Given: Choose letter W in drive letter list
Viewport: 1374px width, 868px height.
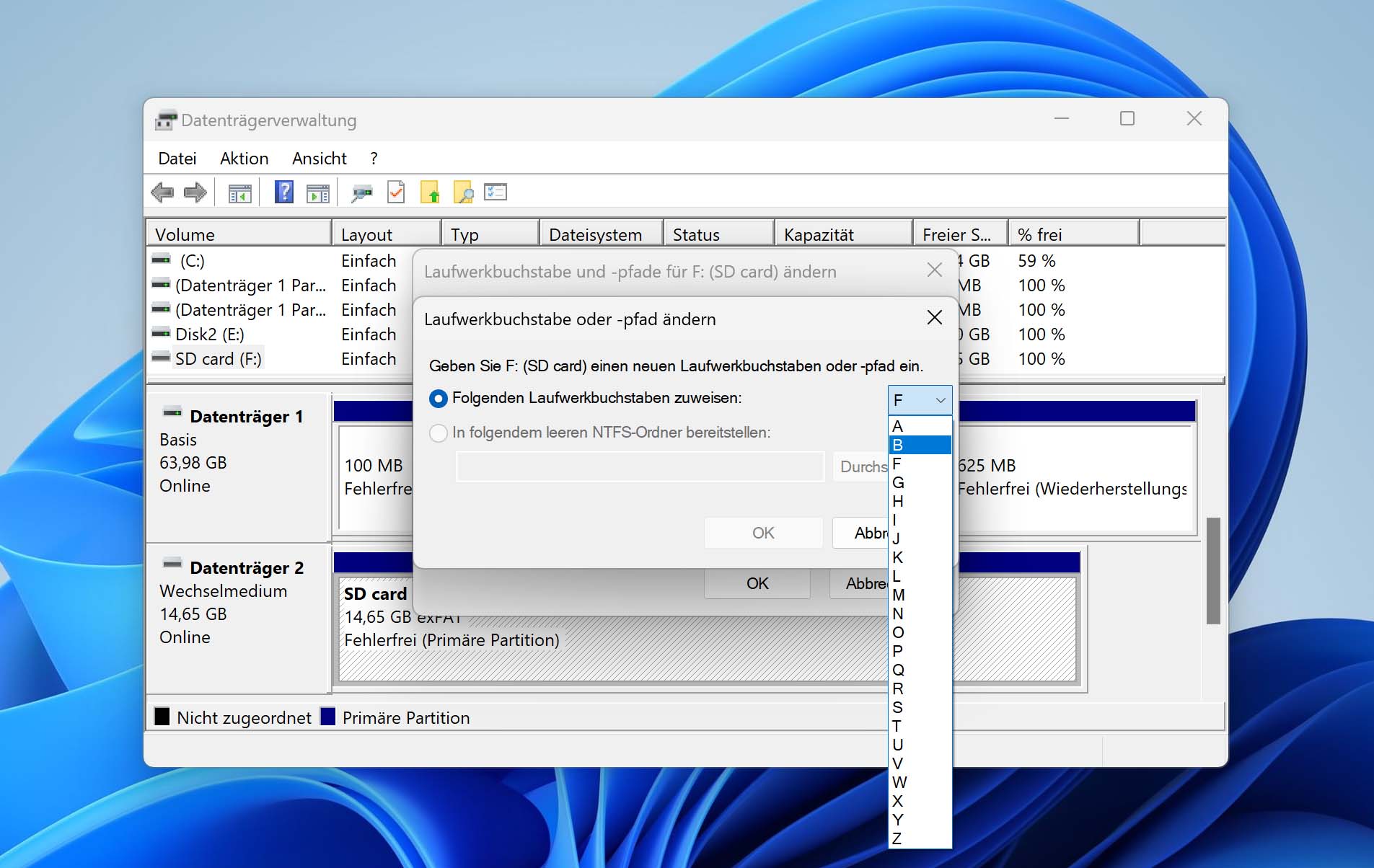Looking at the screenshot, I should [920, 782].
